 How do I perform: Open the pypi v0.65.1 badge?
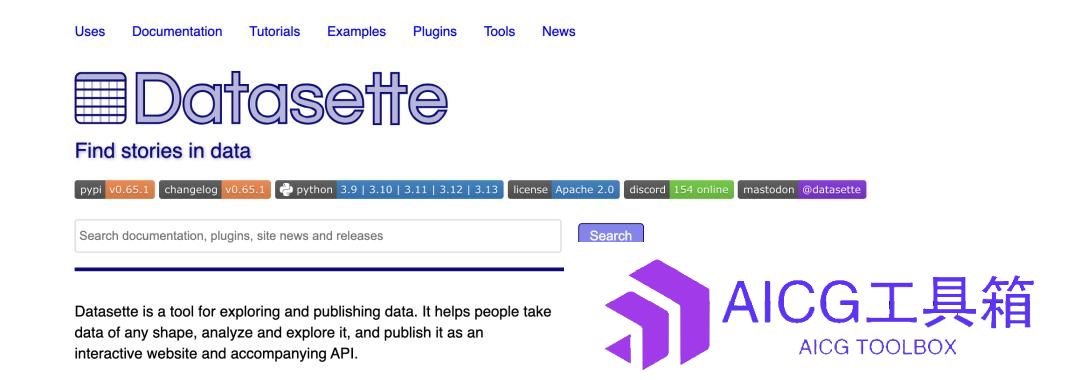tap(114, 190)
